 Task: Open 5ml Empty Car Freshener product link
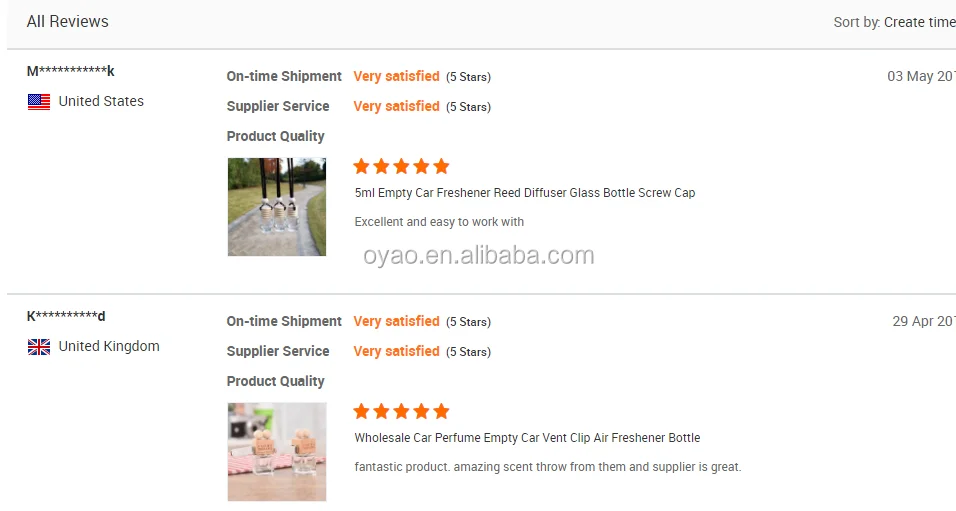tap(524, 193)
